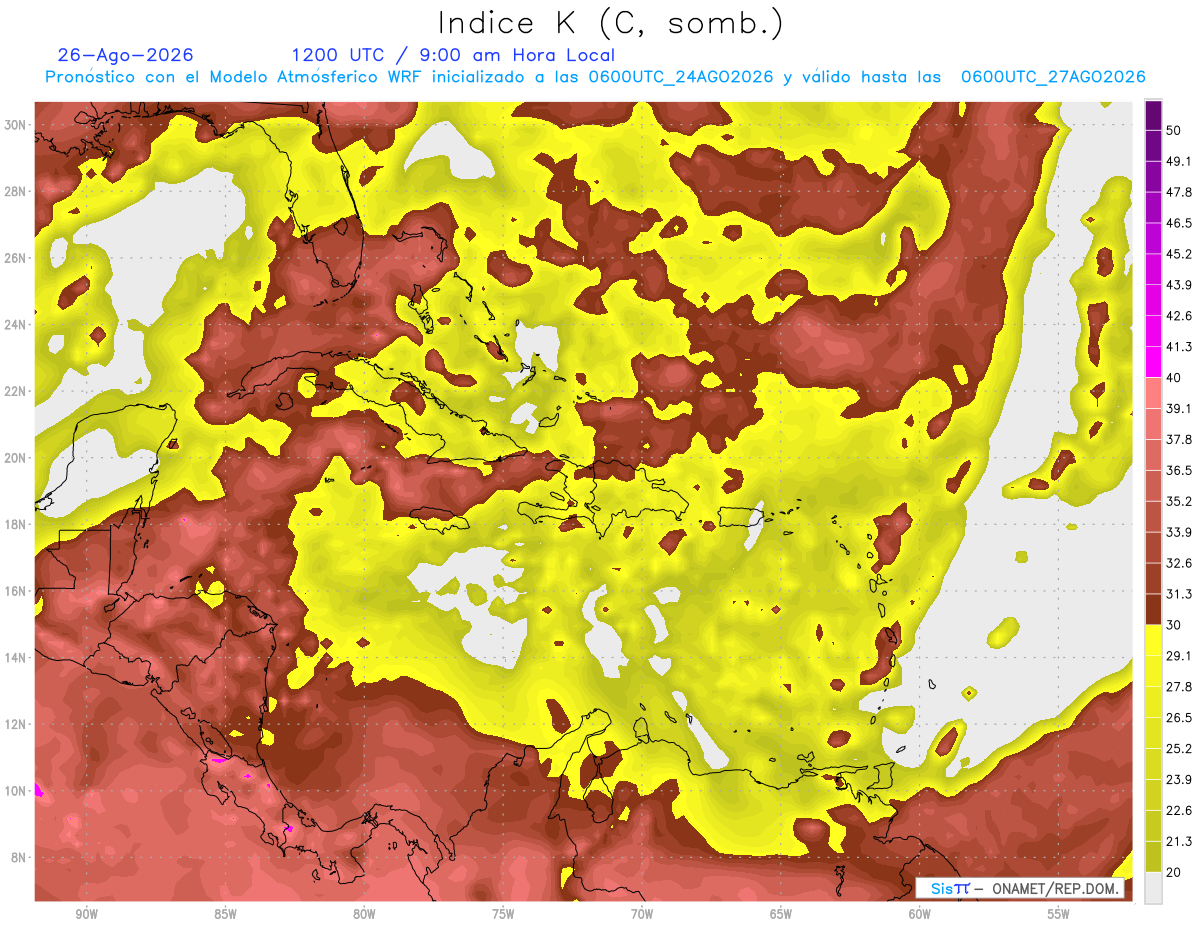The width and height of the screenshot is (1200, 927).
Task: Click the colorbar value "41.3"
Action: 1179,347
